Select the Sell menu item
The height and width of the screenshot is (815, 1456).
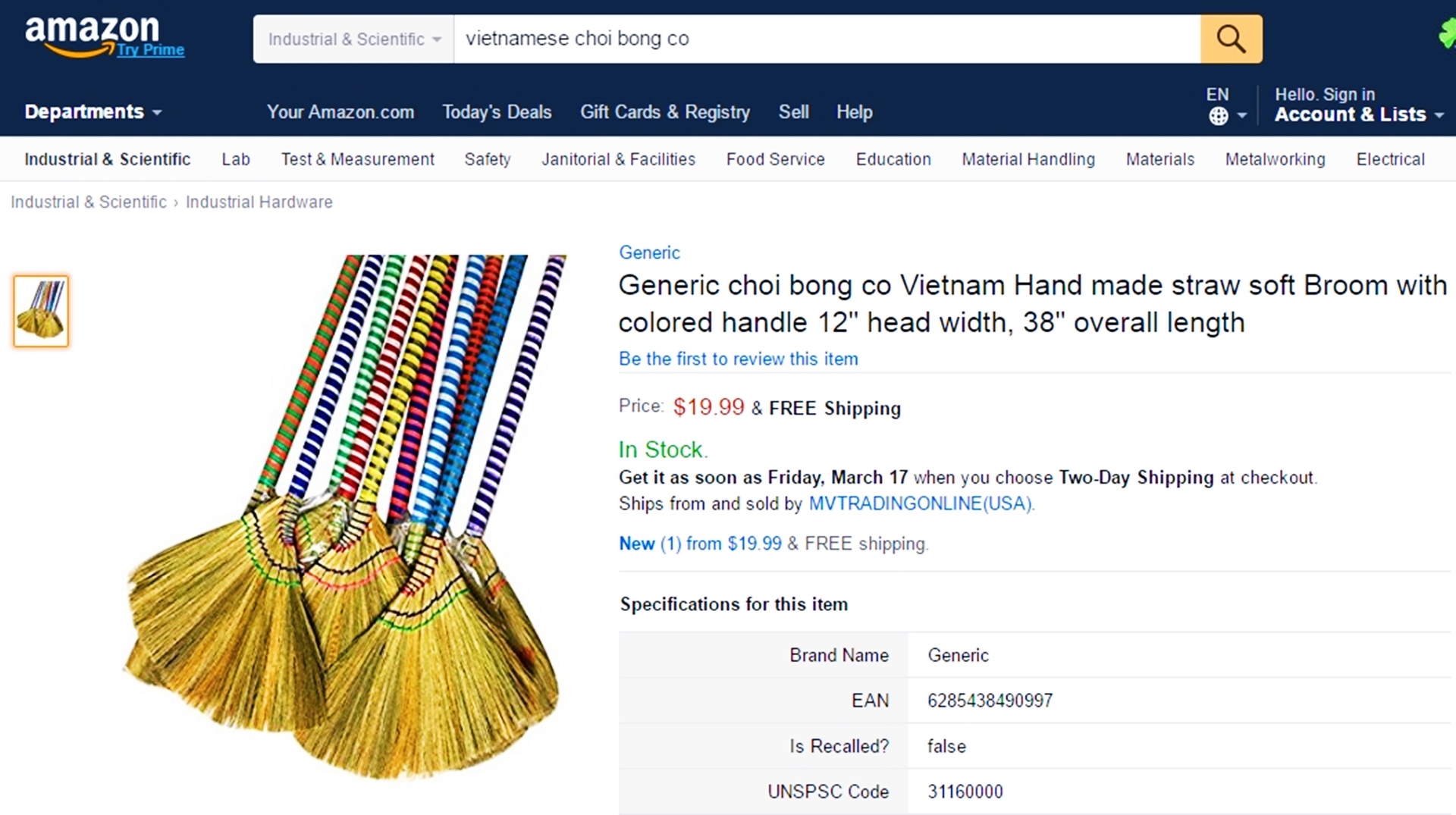click(793, 111)
